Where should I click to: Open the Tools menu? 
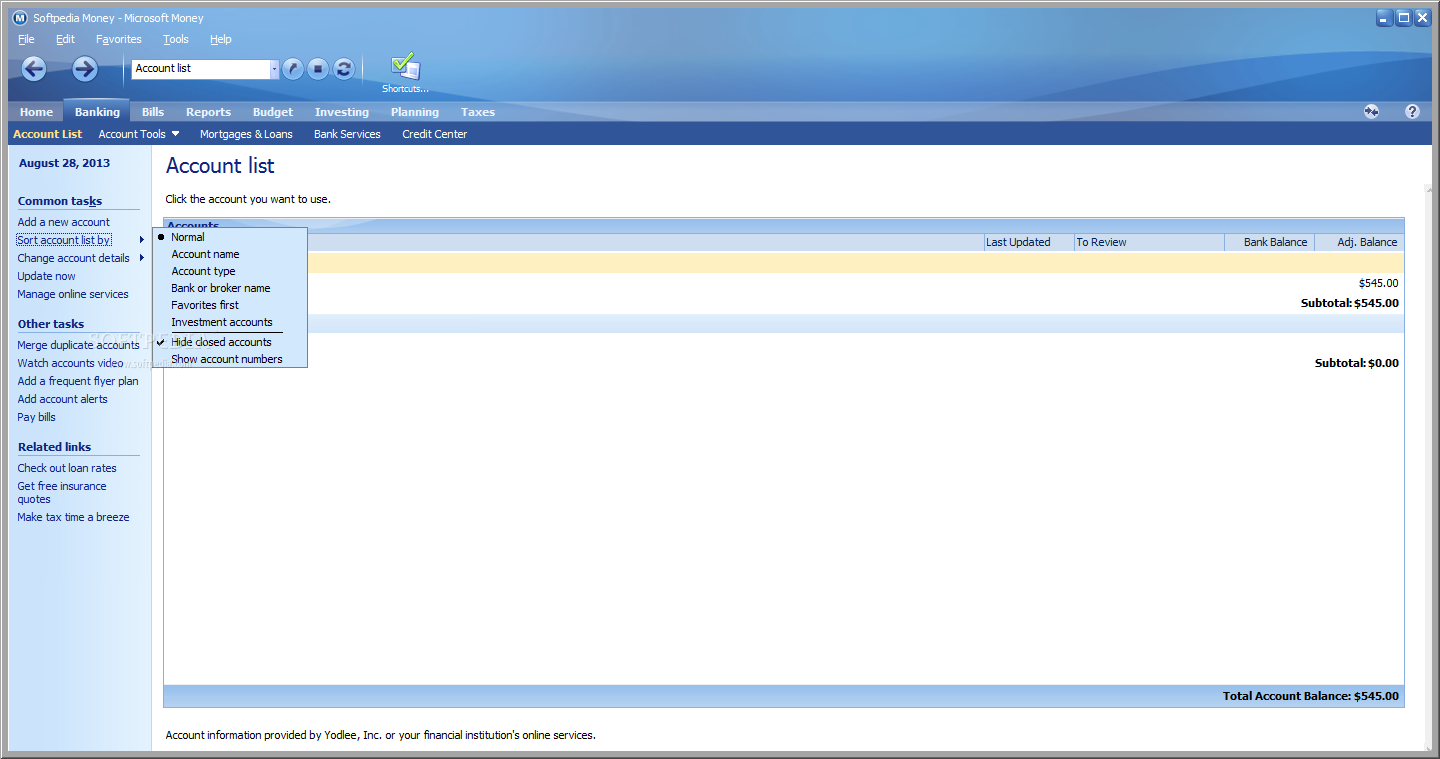coord(176,39)
